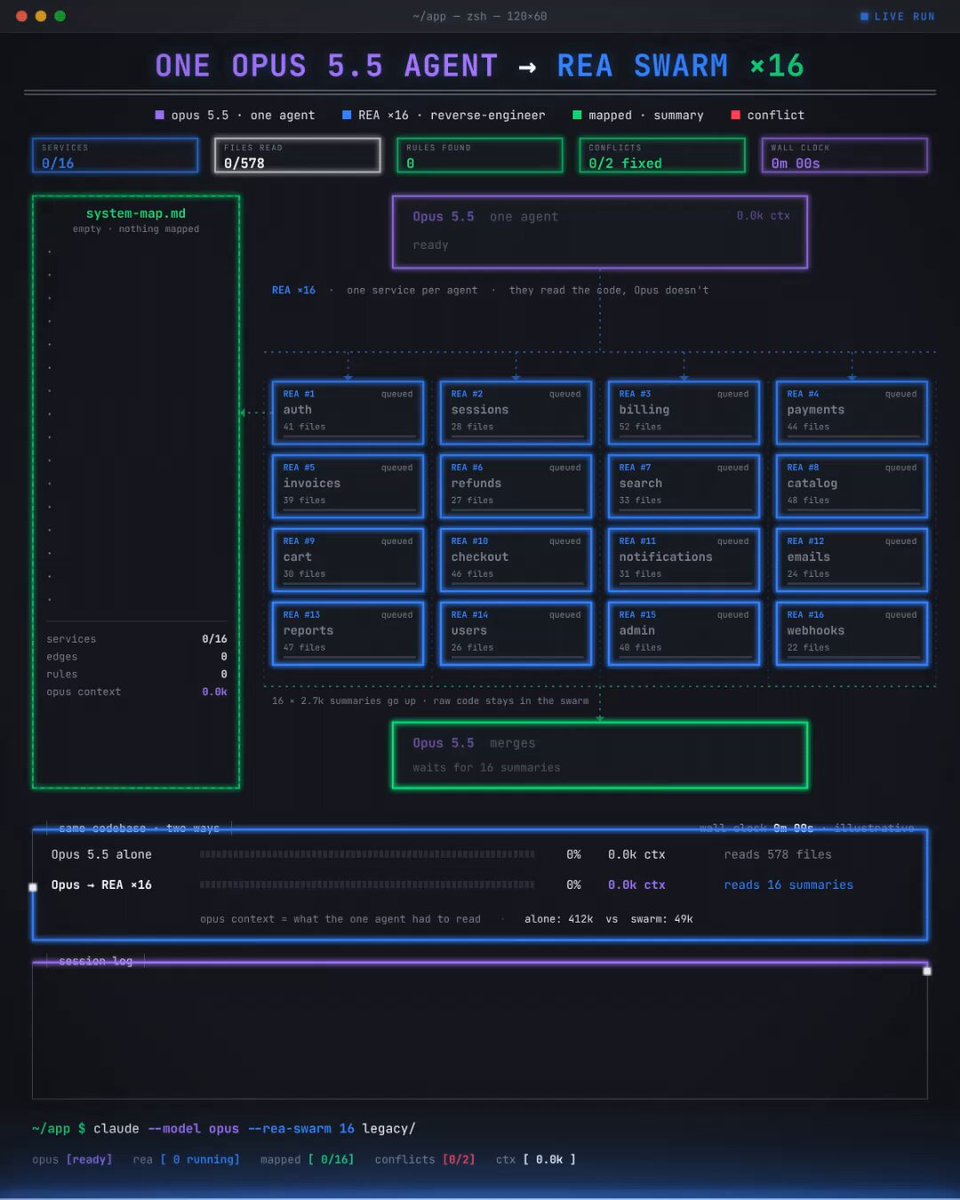This screenshot has height=1200, width=960.
Task: Click the "reads 16 summaries" text
Action: pyautogui.click(x=789, y=885)
